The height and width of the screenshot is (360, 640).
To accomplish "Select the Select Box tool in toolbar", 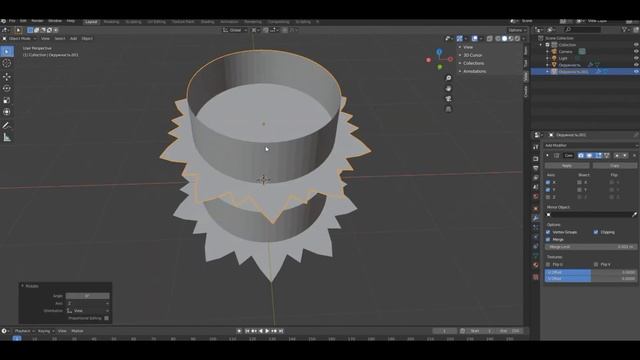I will pos(7,51).
